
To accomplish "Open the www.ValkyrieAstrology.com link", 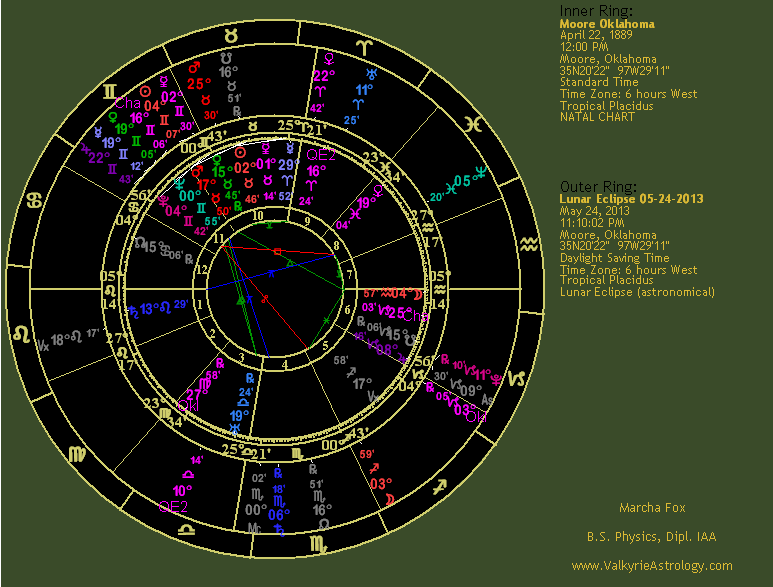I will pos(651,566).
